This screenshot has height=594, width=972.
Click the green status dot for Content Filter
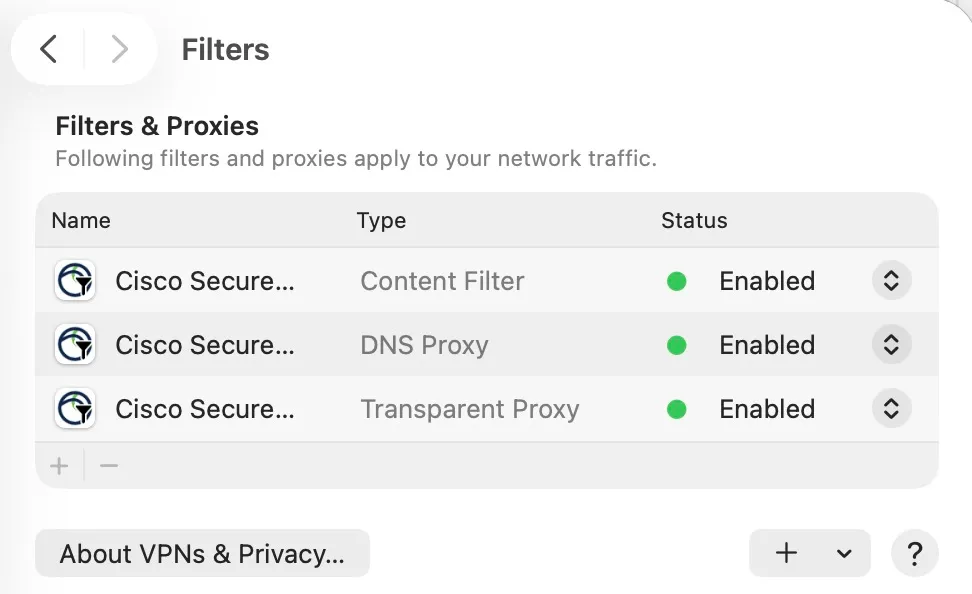[x=677, y=281]
